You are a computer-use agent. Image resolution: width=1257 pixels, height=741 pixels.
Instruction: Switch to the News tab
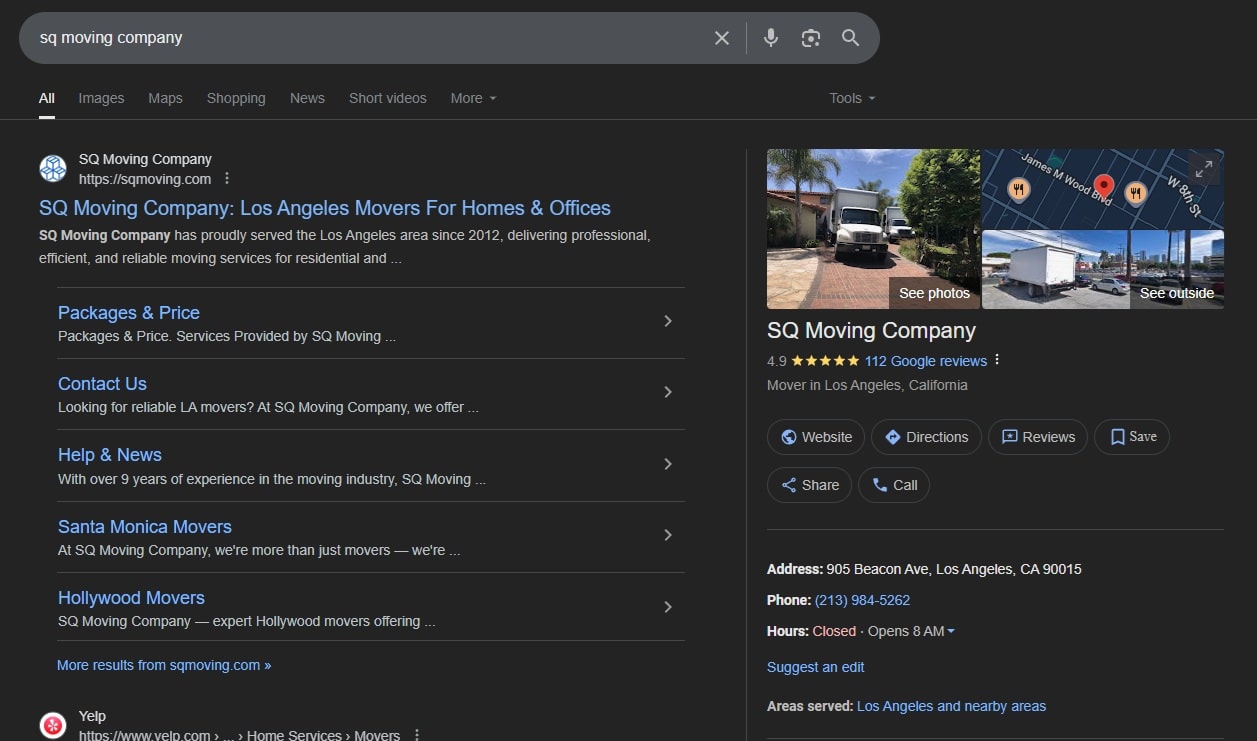(307, 98)
